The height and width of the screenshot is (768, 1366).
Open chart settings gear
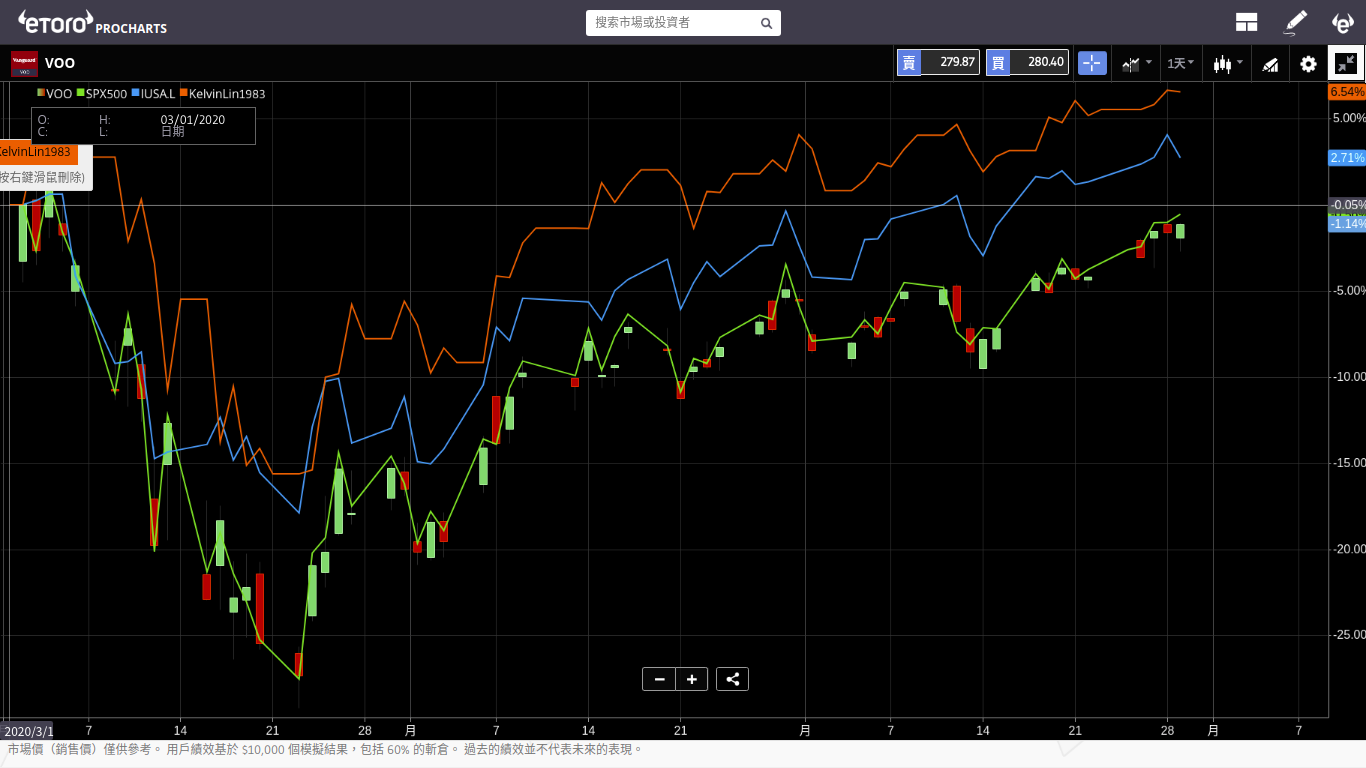[x=1308, y=64]
